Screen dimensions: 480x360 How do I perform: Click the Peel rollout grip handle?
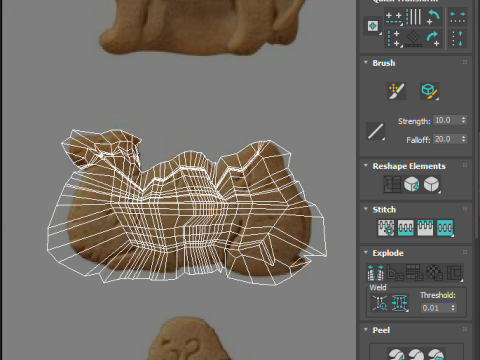click(465, 329)
